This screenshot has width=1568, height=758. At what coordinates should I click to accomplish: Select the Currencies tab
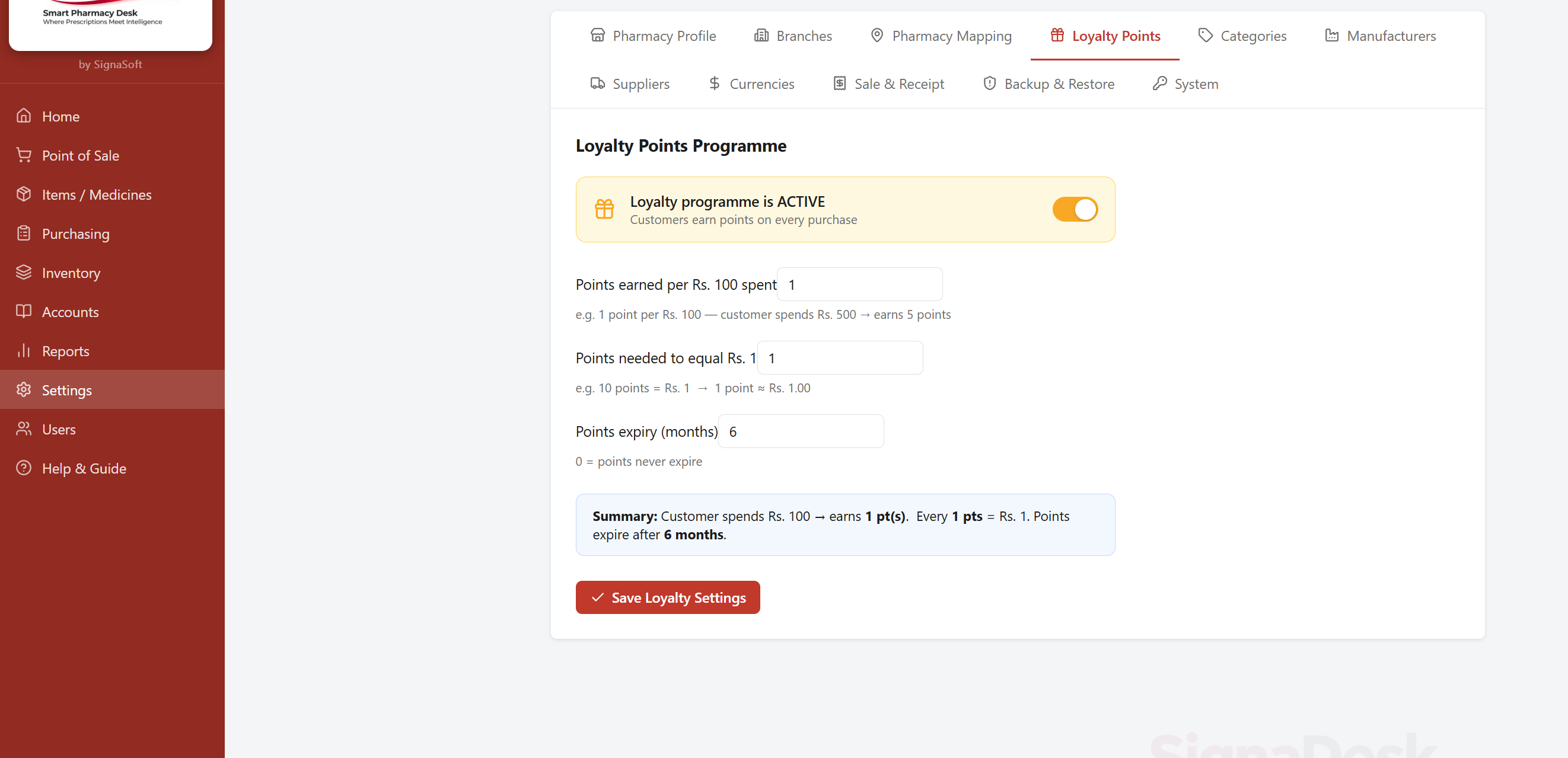tap(751, 84)
